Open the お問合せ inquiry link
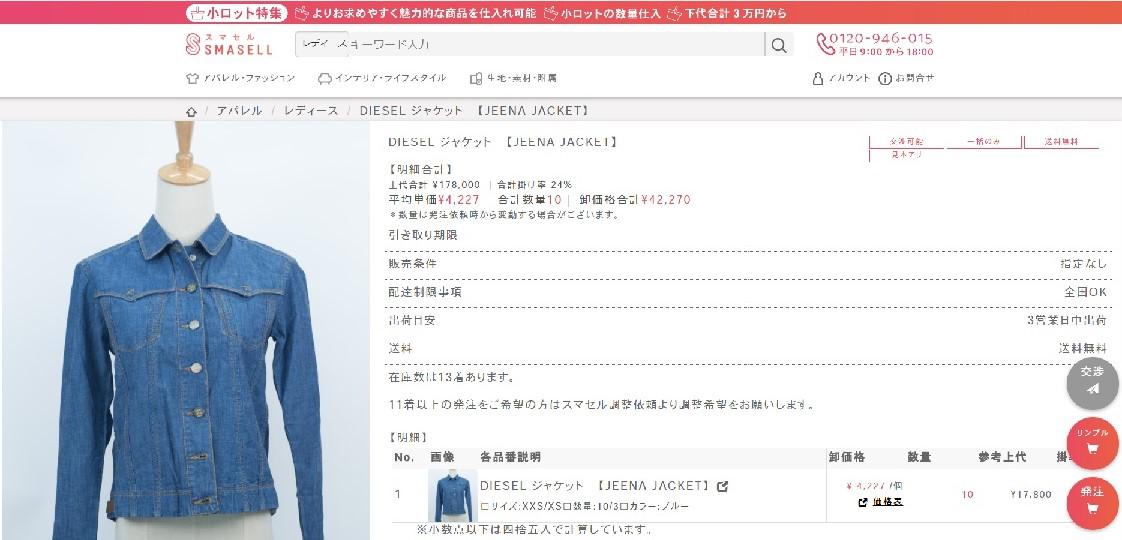Viewport: 1122px width, 540px height. coord(906,79)
